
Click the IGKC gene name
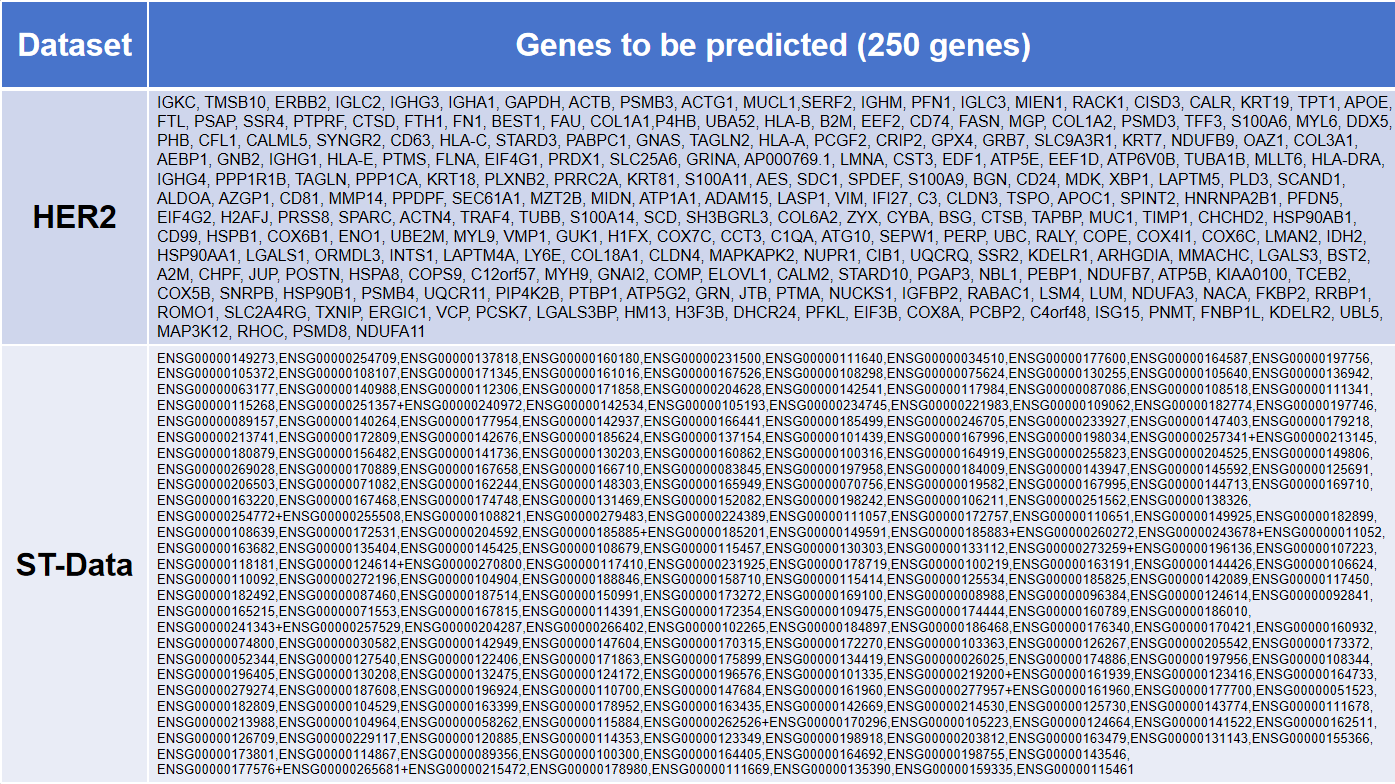coord(176,102)
